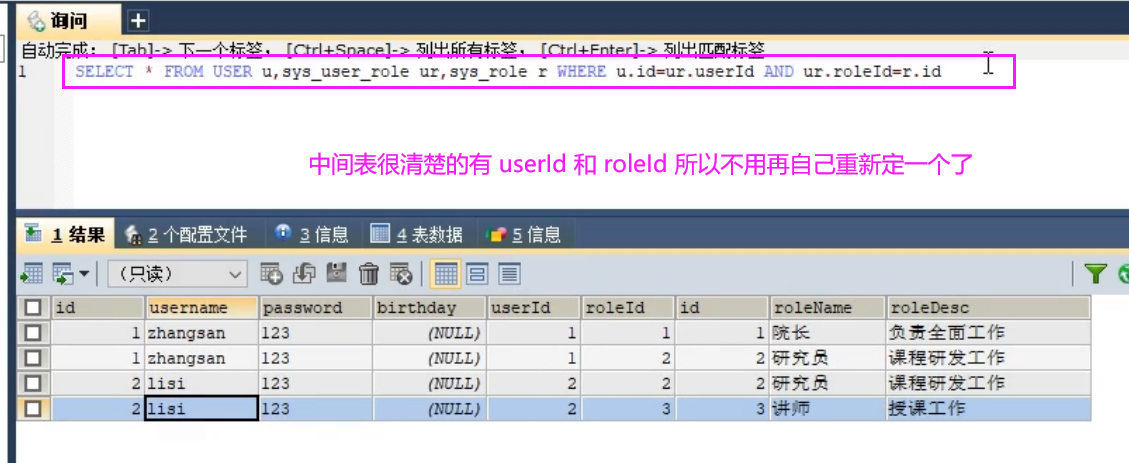Select password 123 cell in 讲师 row
The height and width of the screenshot is (463, 1129).
315,409
